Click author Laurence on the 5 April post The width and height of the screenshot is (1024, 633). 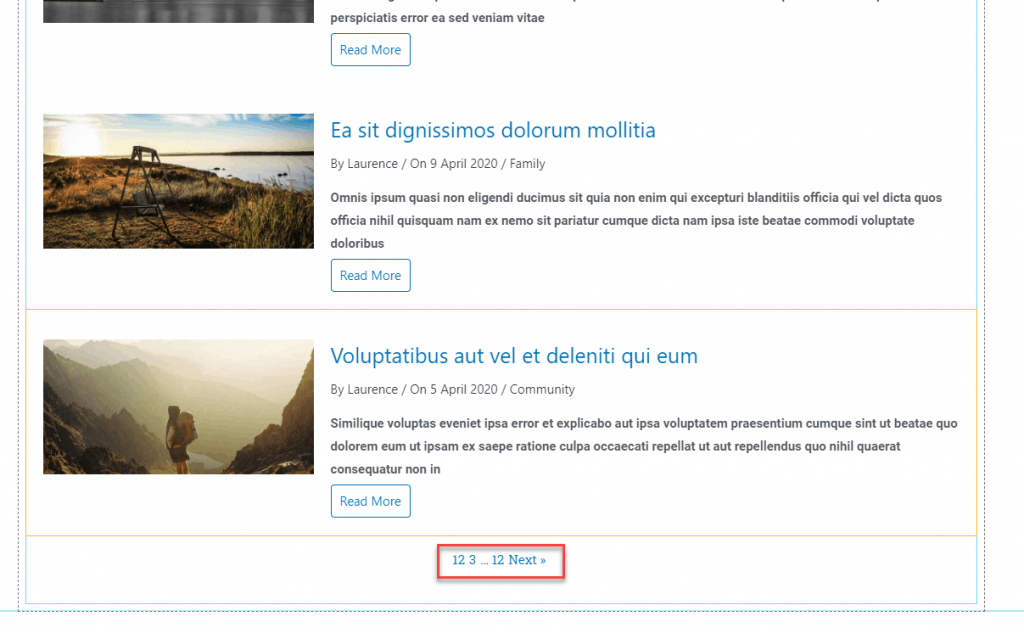[x=372, y=390]
